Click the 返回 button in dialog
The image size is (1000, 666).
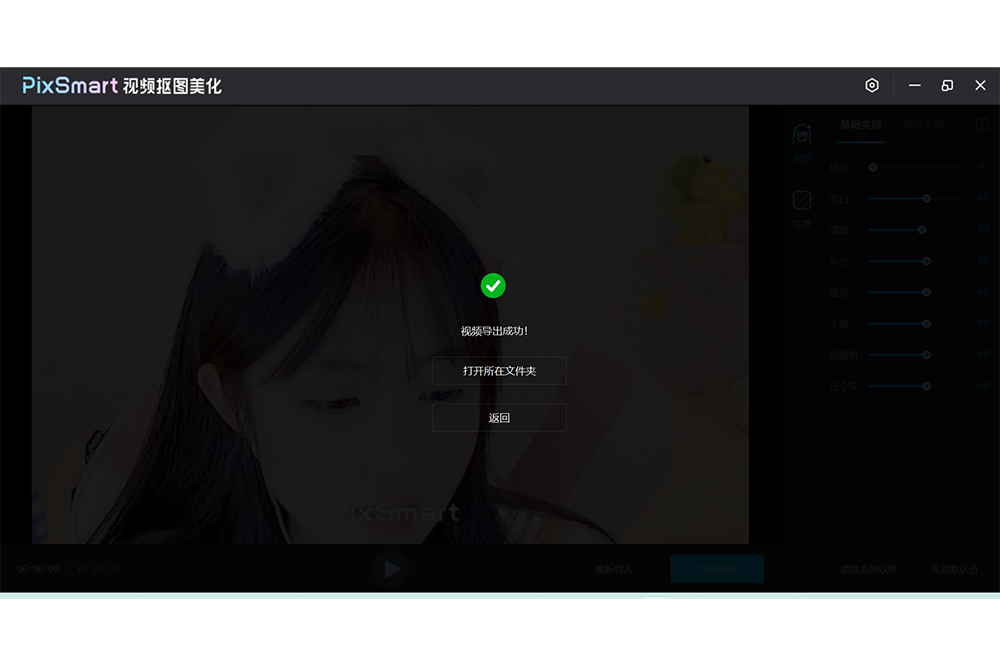[499, 418]
